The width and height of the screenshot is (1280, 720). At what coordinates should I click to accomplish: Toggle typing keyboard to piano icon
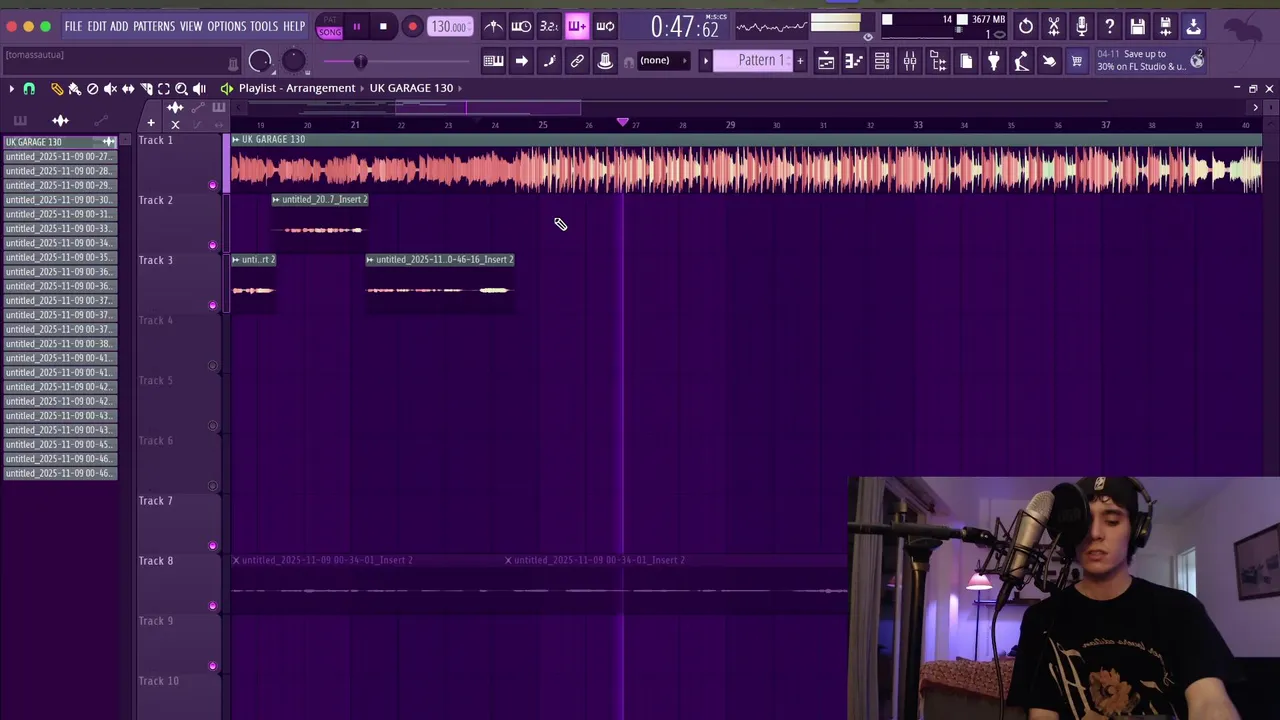[x=493, y=62]
